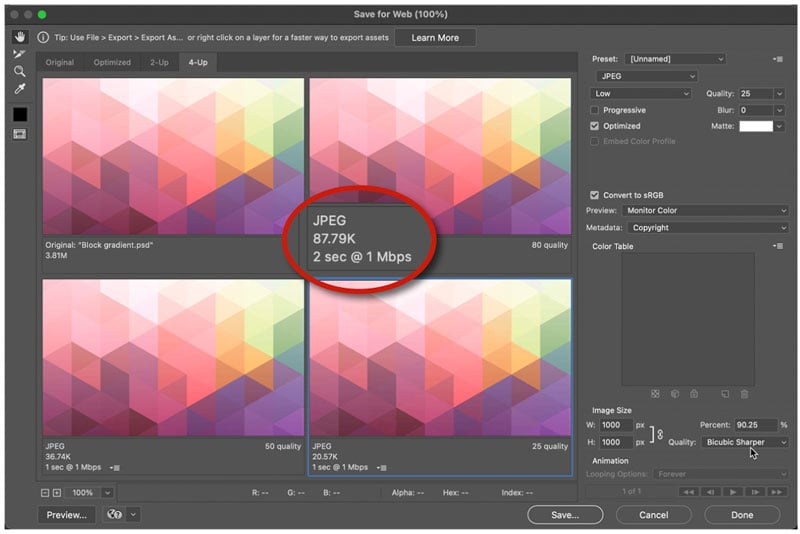This screenshot has width=800, height=534.
Task: Pick the Eyedropper tool
Action: pyautogui.click(x=19, y=89)
